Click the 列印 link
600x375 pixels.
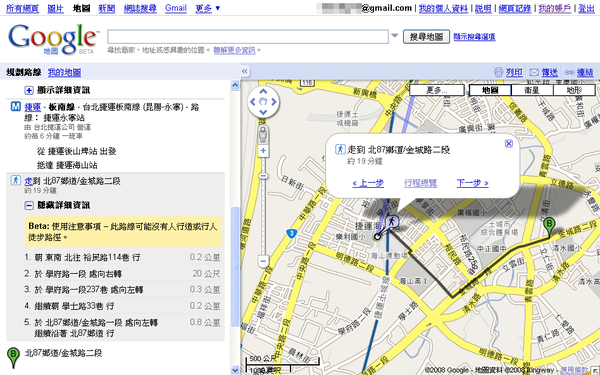coord(514,72)
